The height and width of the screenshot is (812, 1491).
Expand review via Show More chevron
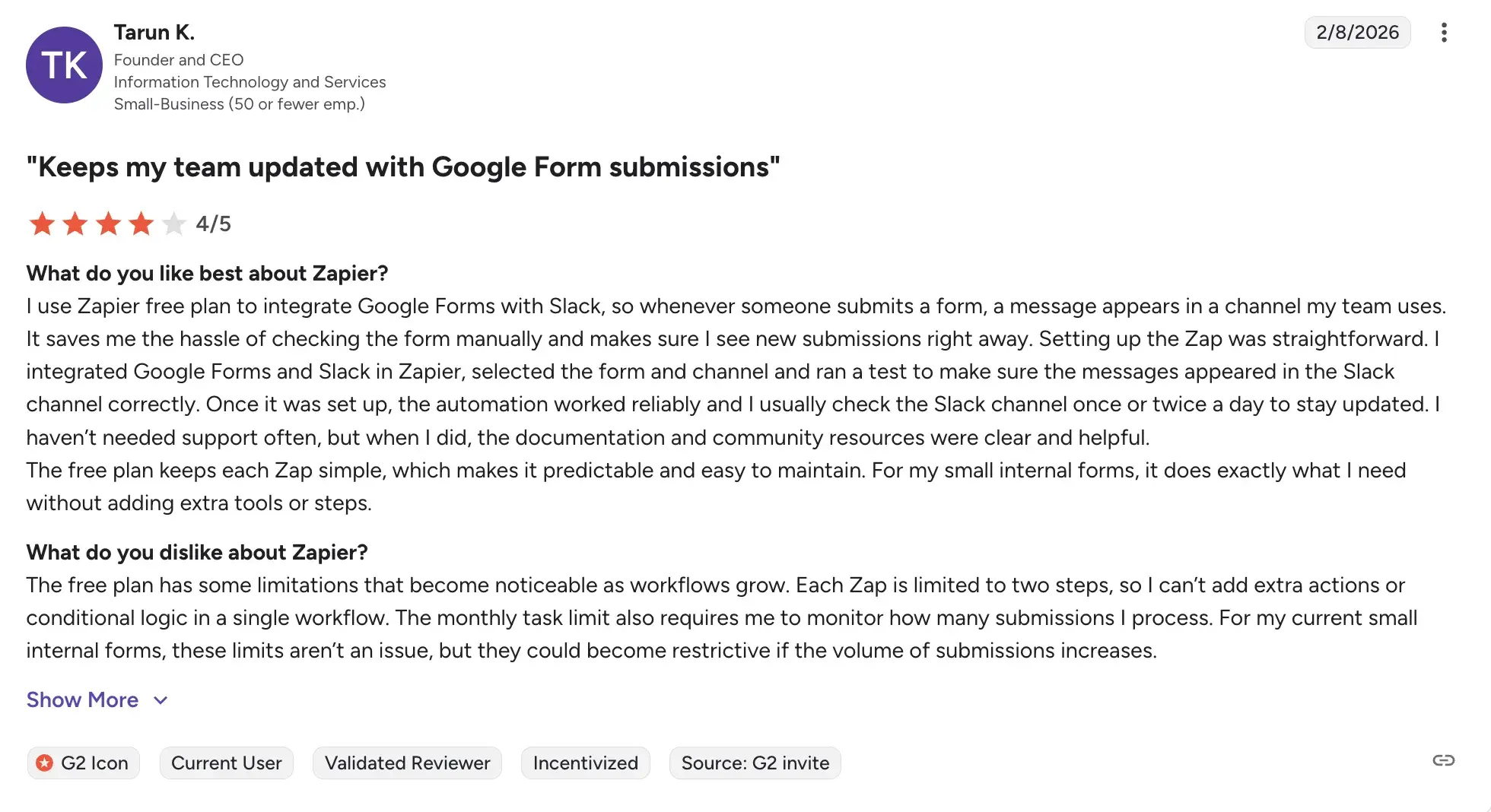coord(161,700)
